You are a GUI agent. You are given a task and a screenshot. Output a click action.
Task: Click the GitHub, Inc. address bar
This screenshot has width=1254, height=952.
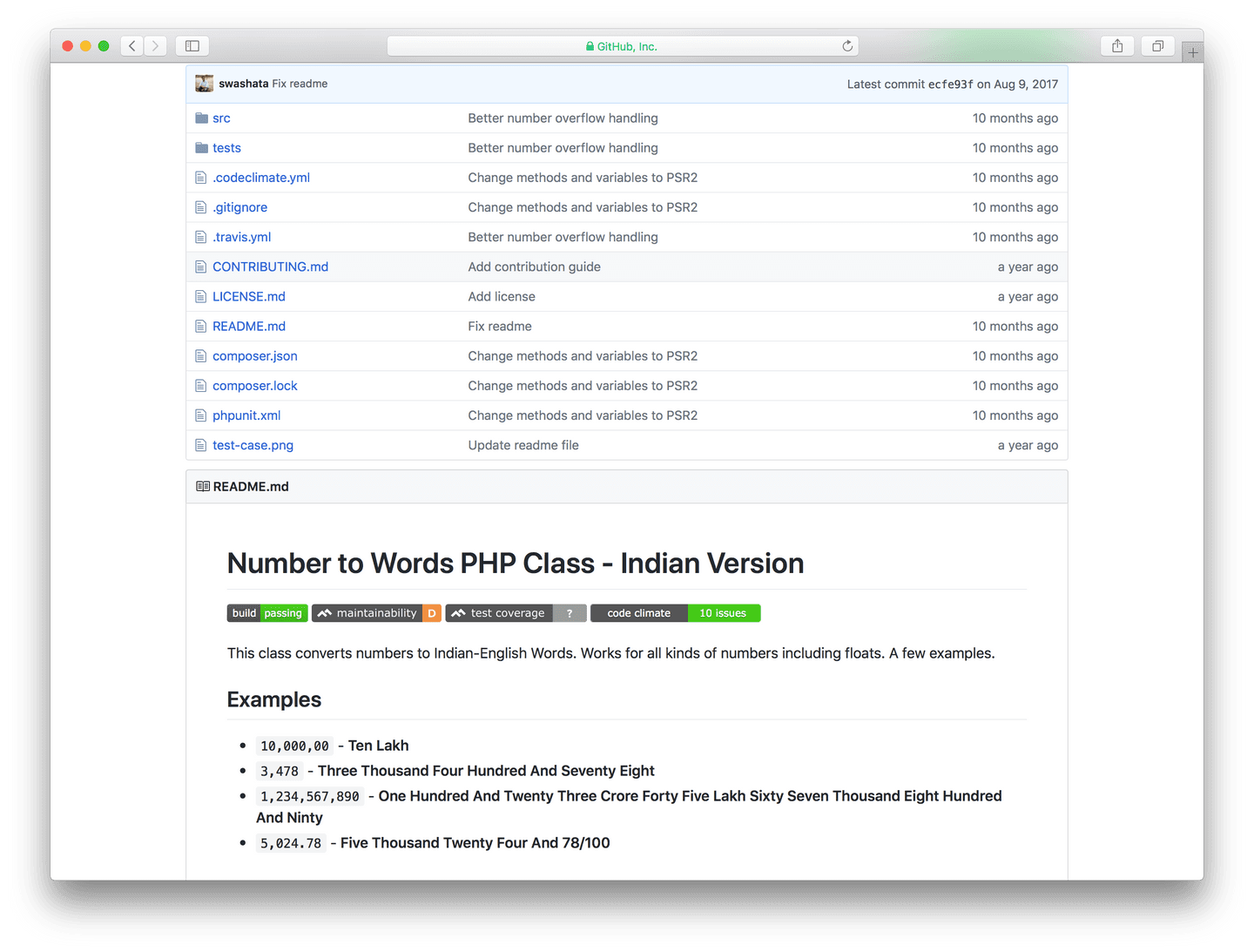(x=623, y=46)
